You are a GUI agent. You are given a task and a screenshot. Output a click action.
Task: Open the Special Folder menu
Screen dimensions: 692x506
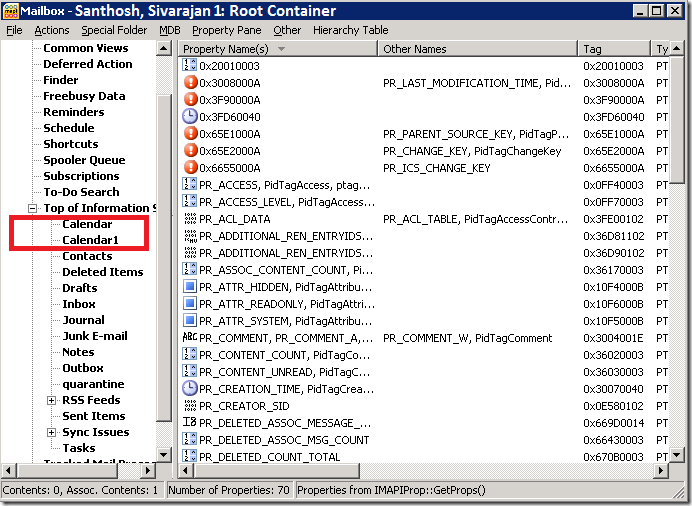click(x=114, y=30)
